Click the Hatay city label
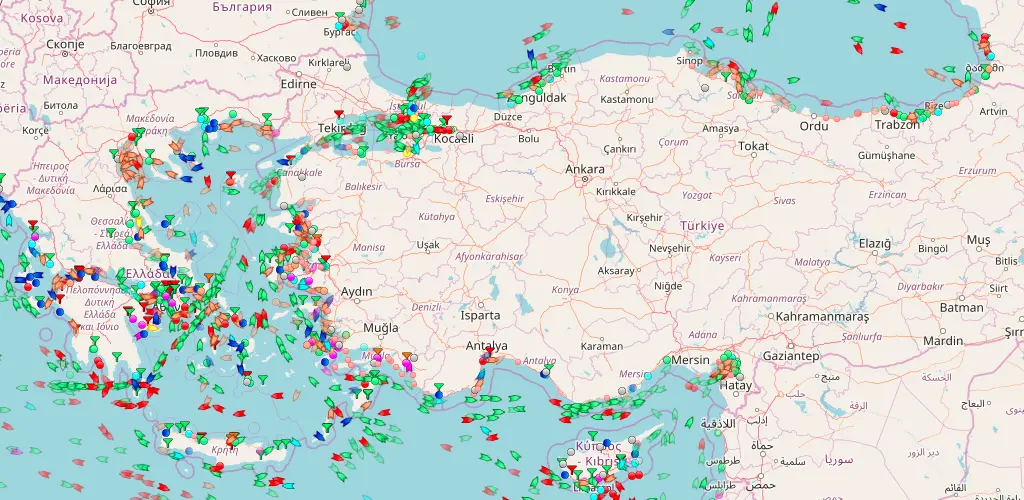Image resolution: width=1024 pixels, height=500 pixels. [x=735, y=385]
